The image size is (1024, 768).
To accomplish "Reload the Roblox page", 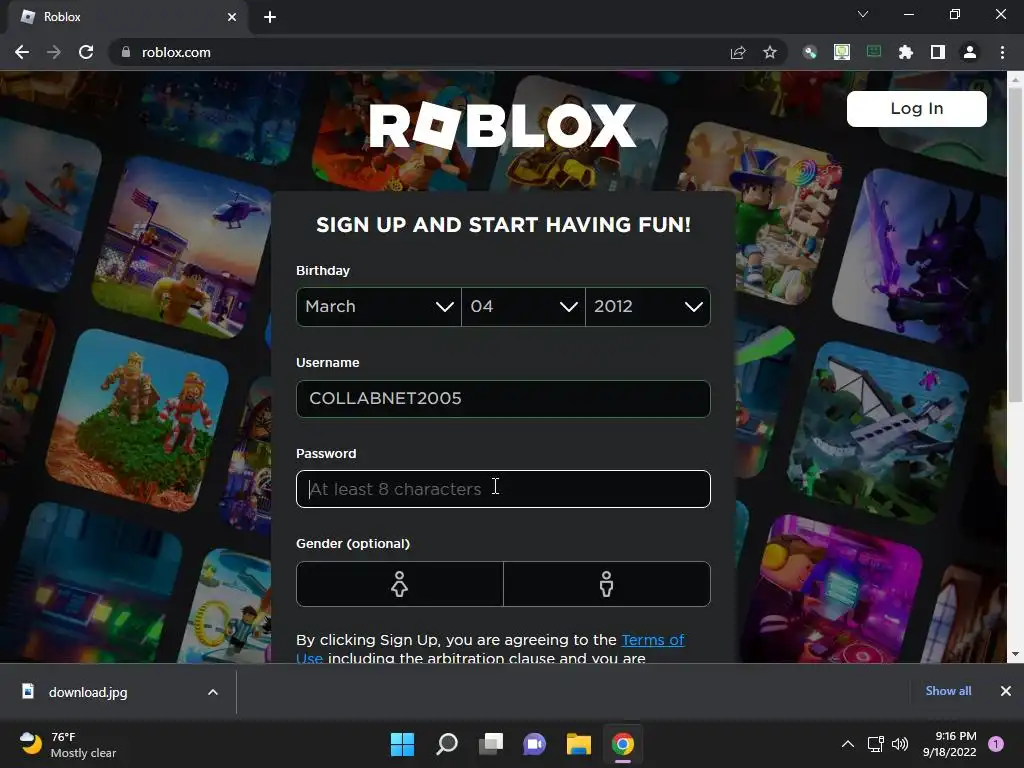I will pos(86,52).
